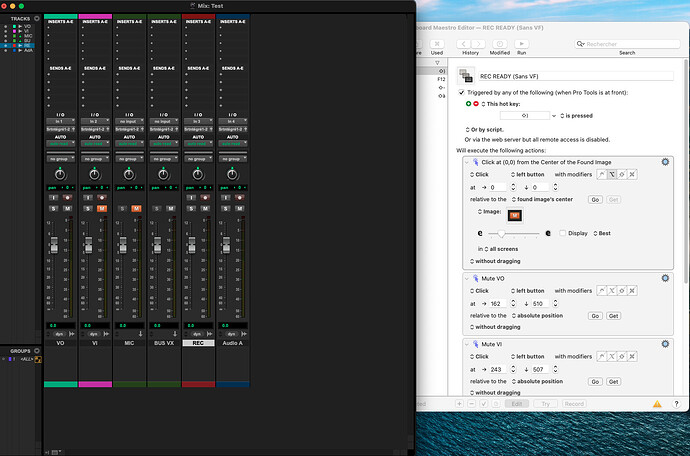The height and width of the screenshot is (456, 690).
Task: Toggle 'Triggered by any of the following' checkbox
Action: 461,92
